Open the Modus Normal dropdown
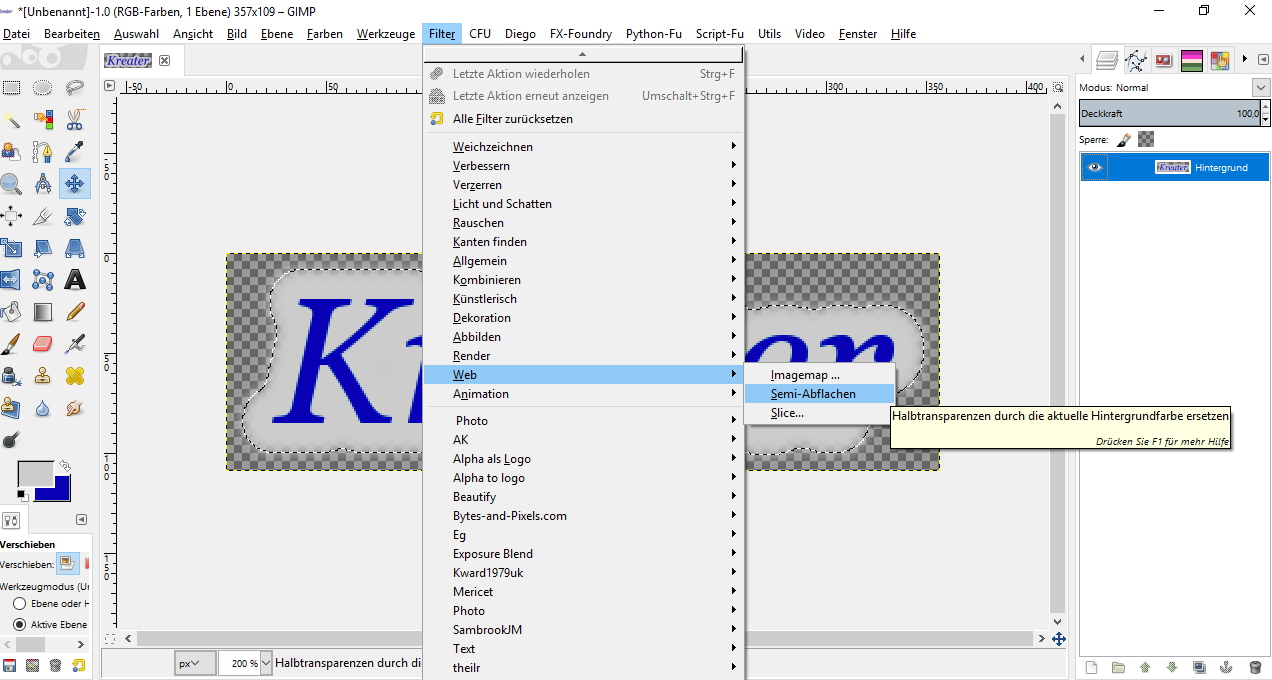 click(x=1260, y=88)
